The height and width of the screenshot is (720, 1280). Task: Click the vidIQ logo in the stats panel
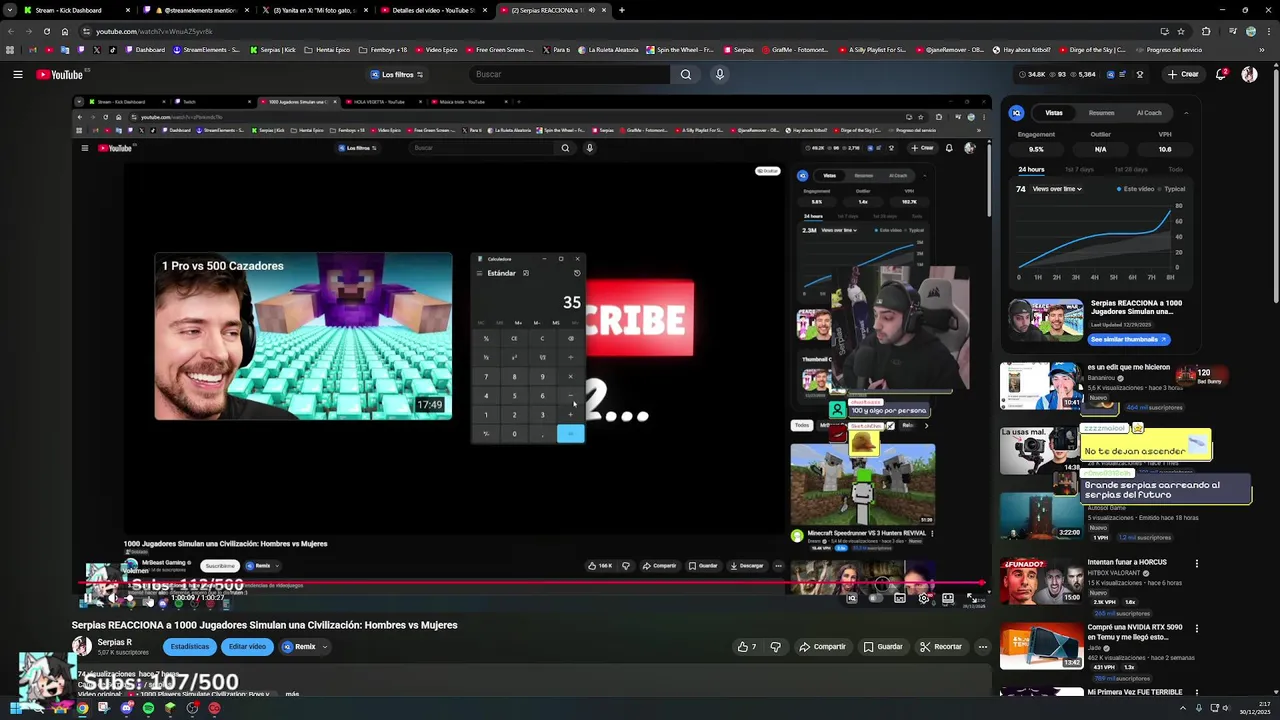coord(1016,113)
